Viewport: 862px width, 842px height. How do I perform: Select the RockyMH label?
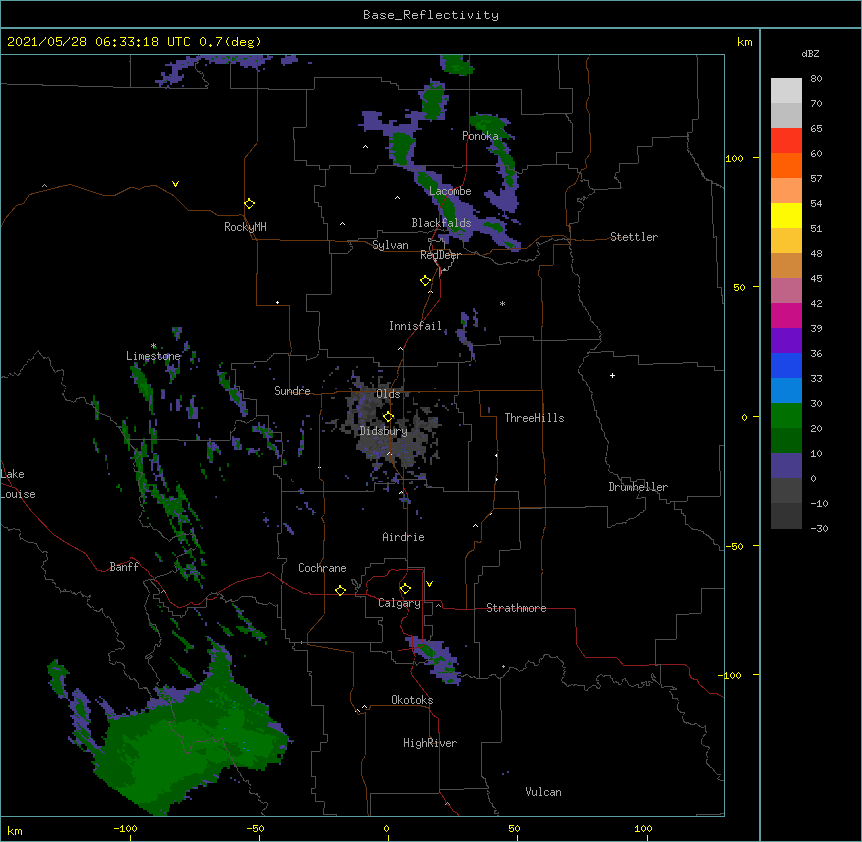pyautogui.click(x=245, y=227)
